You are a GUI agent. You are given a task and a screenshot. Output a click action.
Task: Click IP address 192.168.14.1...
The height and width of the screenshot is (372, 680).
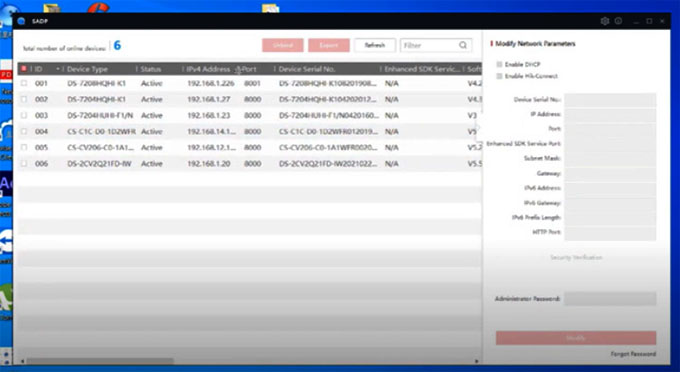click(x=212, y=131)
